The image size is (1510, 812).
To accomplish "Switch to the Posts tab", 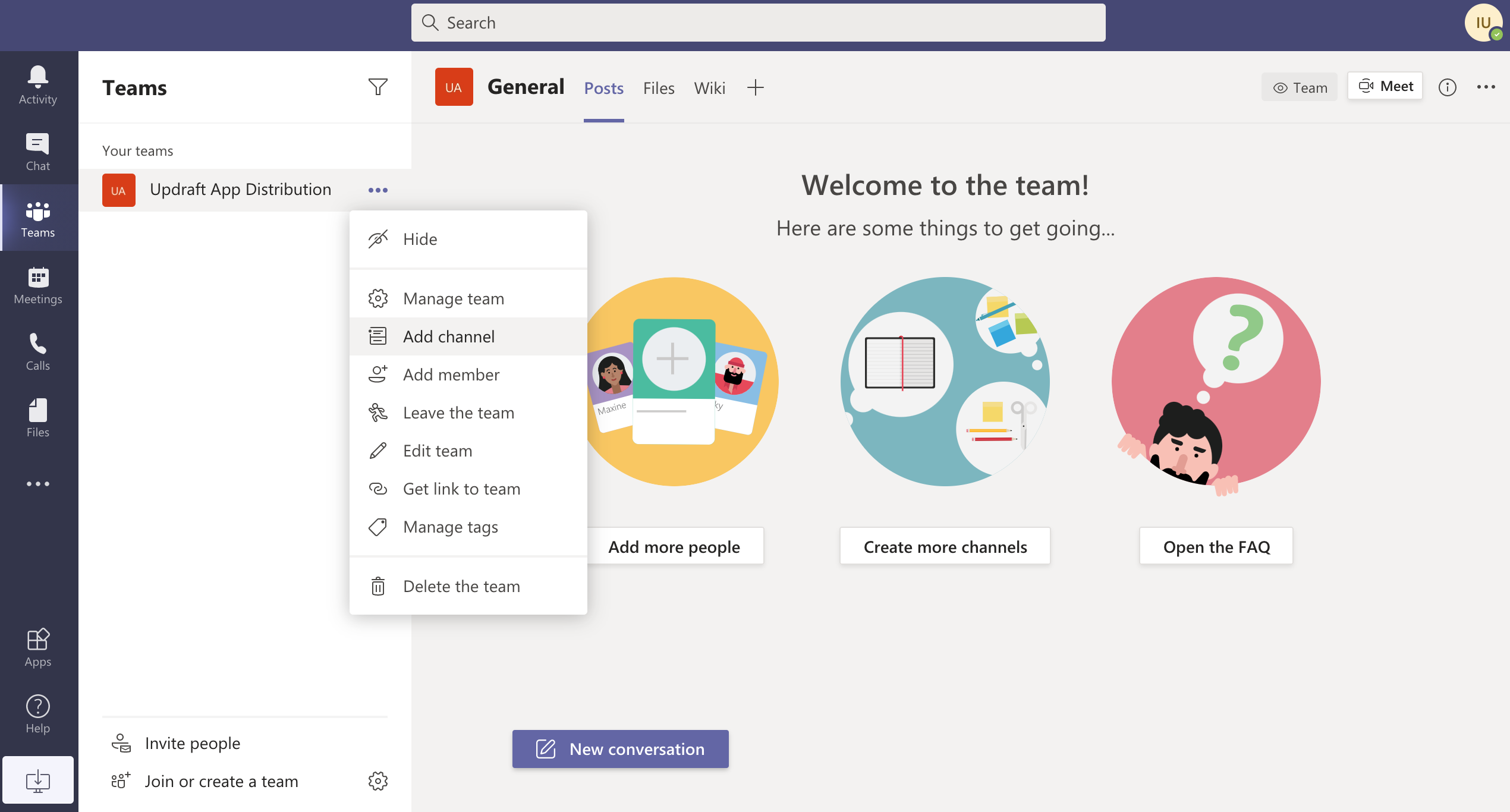I will 603,88.
